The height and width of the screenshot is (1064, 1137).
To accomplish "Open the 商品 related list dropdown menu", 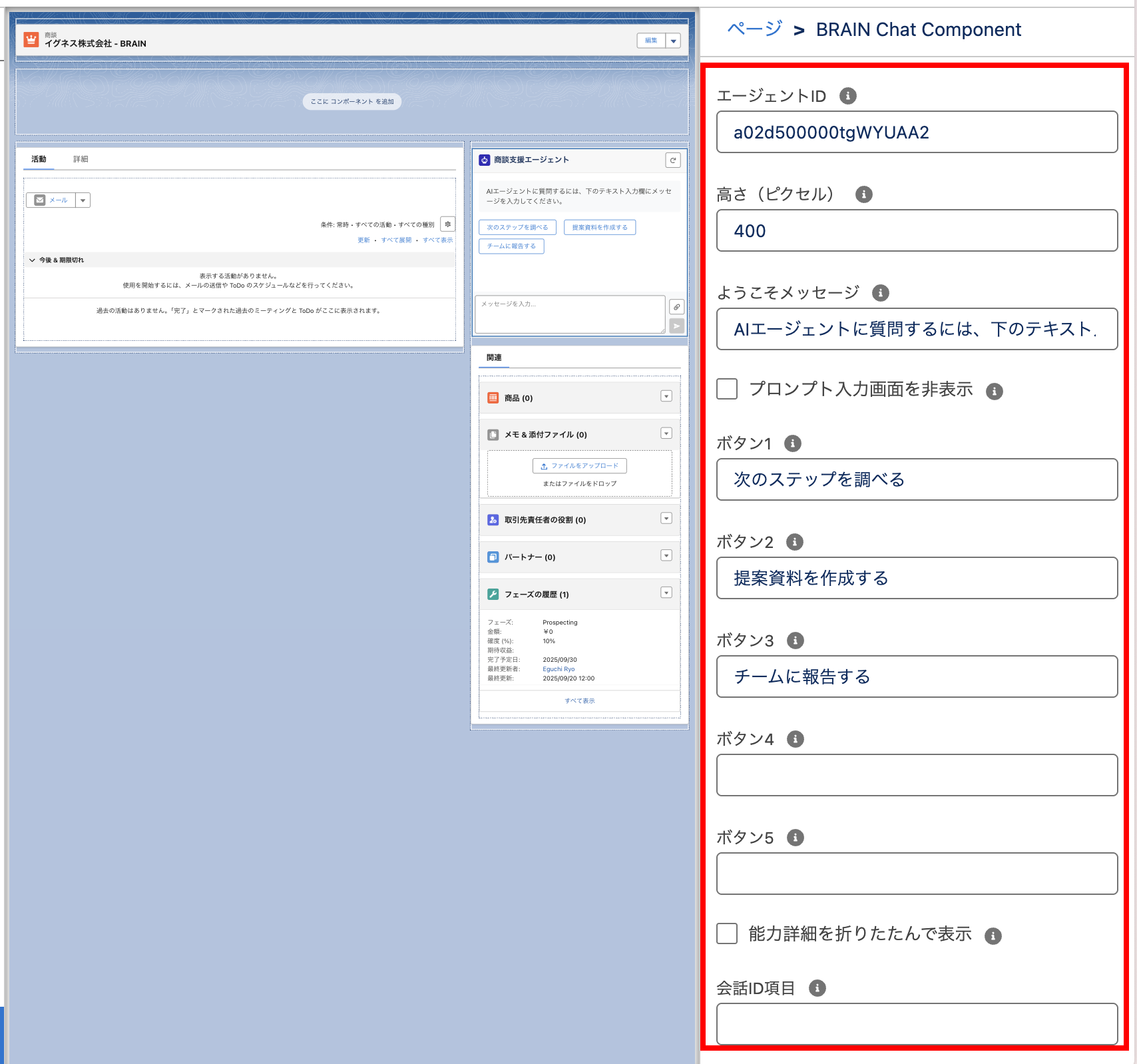I will (666, 397).
